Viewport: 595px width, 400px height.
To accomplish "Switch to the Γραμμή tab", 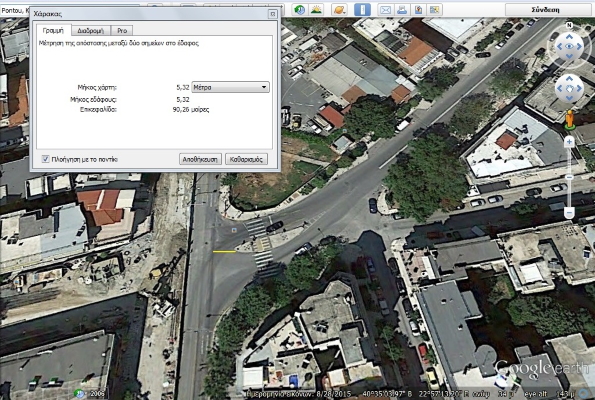I will (x=53, y=30).
